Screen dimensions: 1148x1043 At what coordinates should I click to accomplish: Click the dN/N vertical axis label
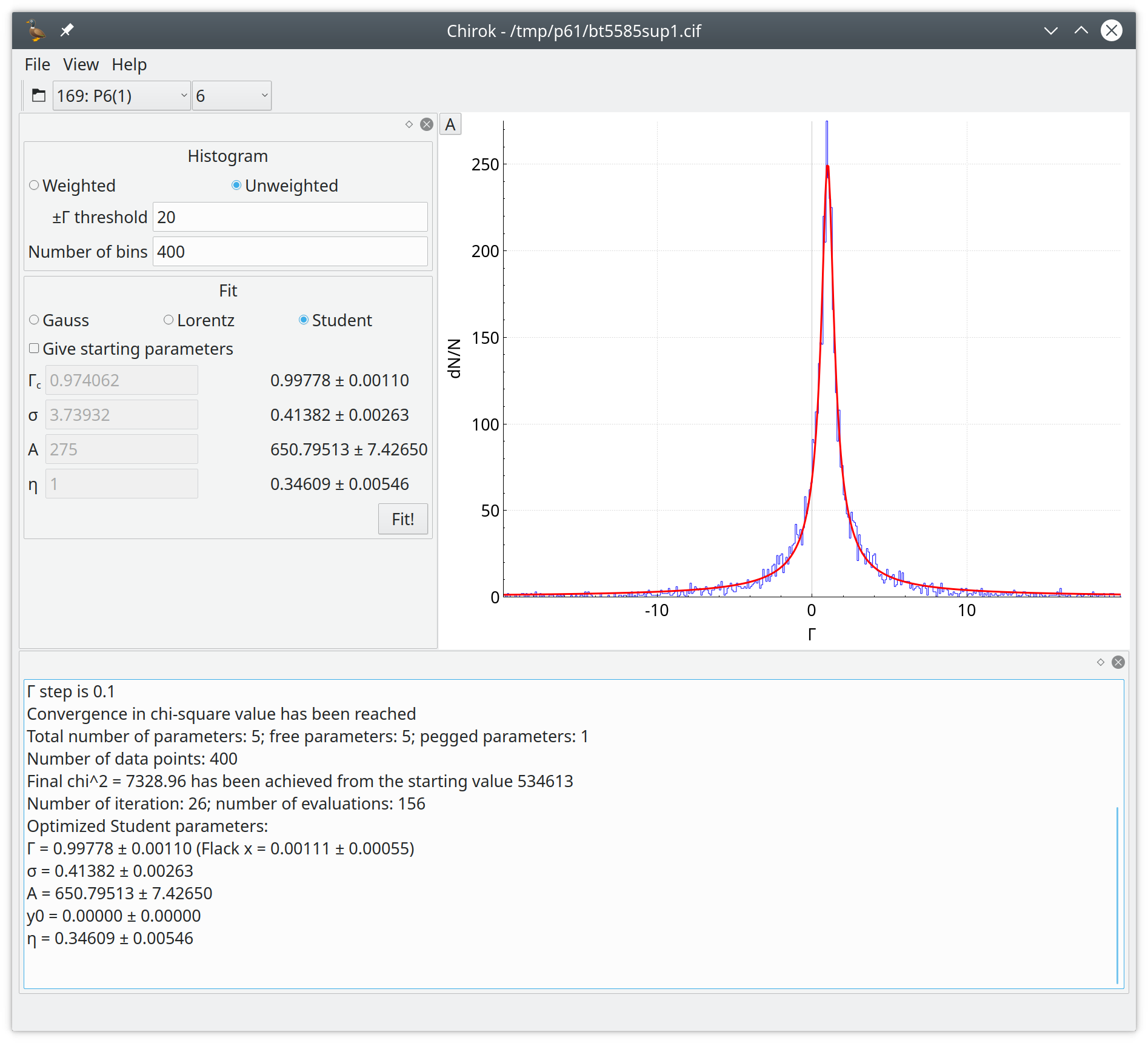454,358
